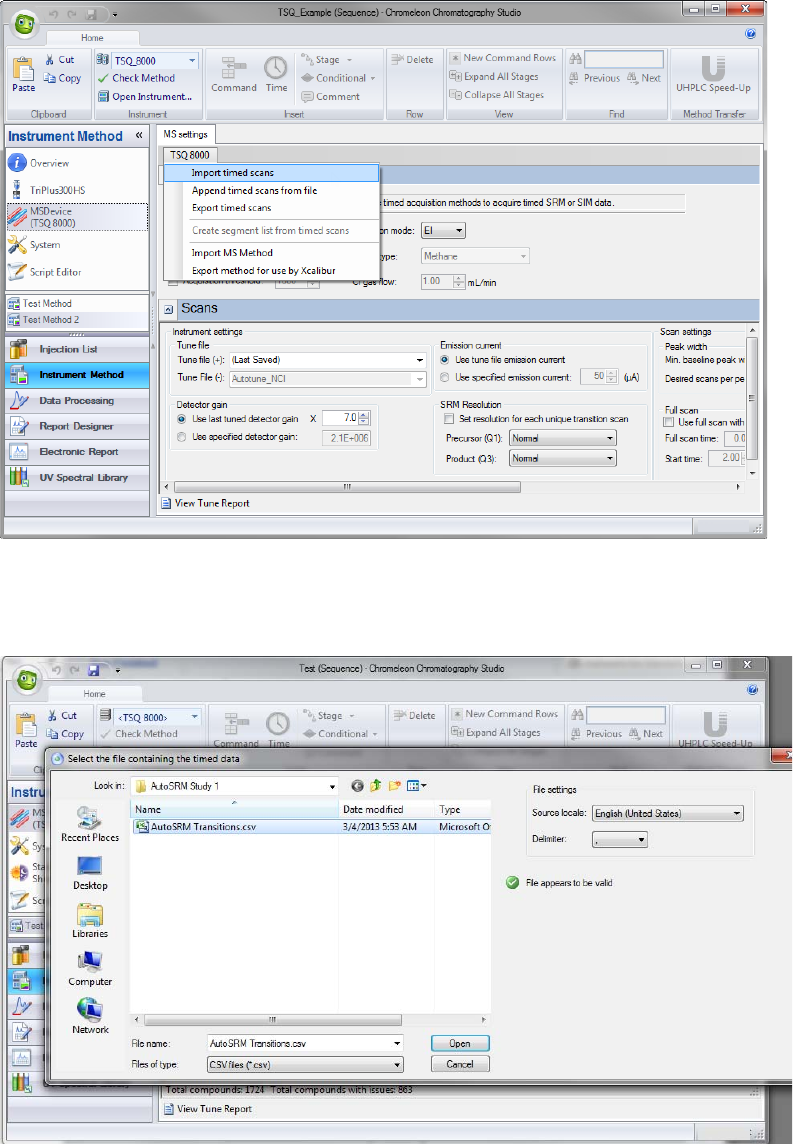793x1144 pixels.
Task: Click Paste icon in top window ribbon
Action: [23, 74]
